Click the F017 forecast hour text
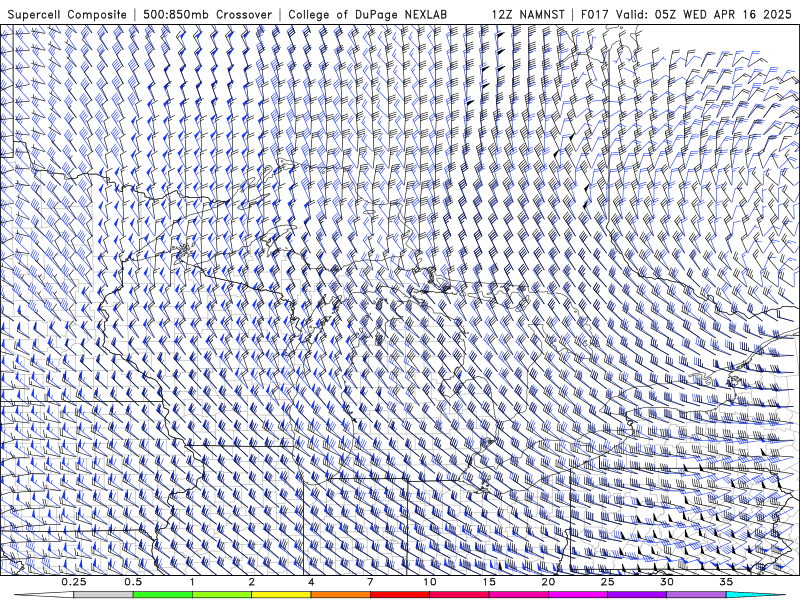800x600 pixels. point(595,15)
